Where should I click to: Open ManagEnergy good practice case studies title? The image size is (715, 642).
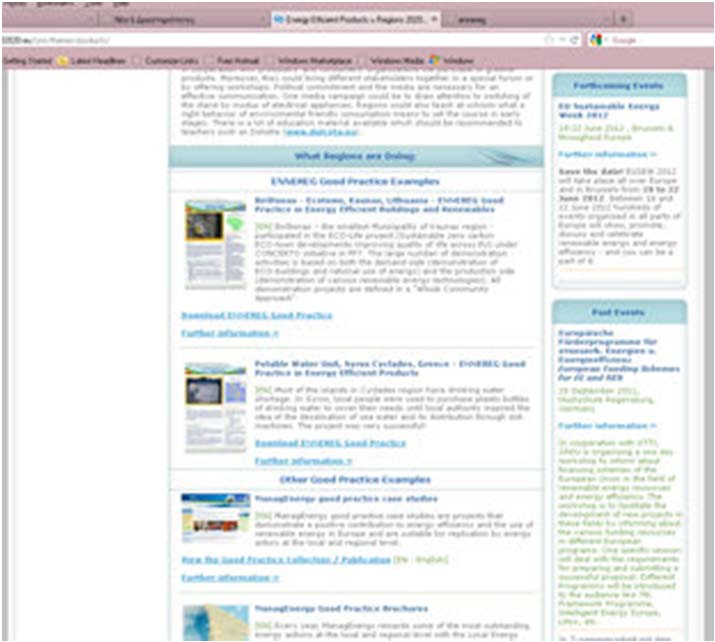(x=346, y=499)
